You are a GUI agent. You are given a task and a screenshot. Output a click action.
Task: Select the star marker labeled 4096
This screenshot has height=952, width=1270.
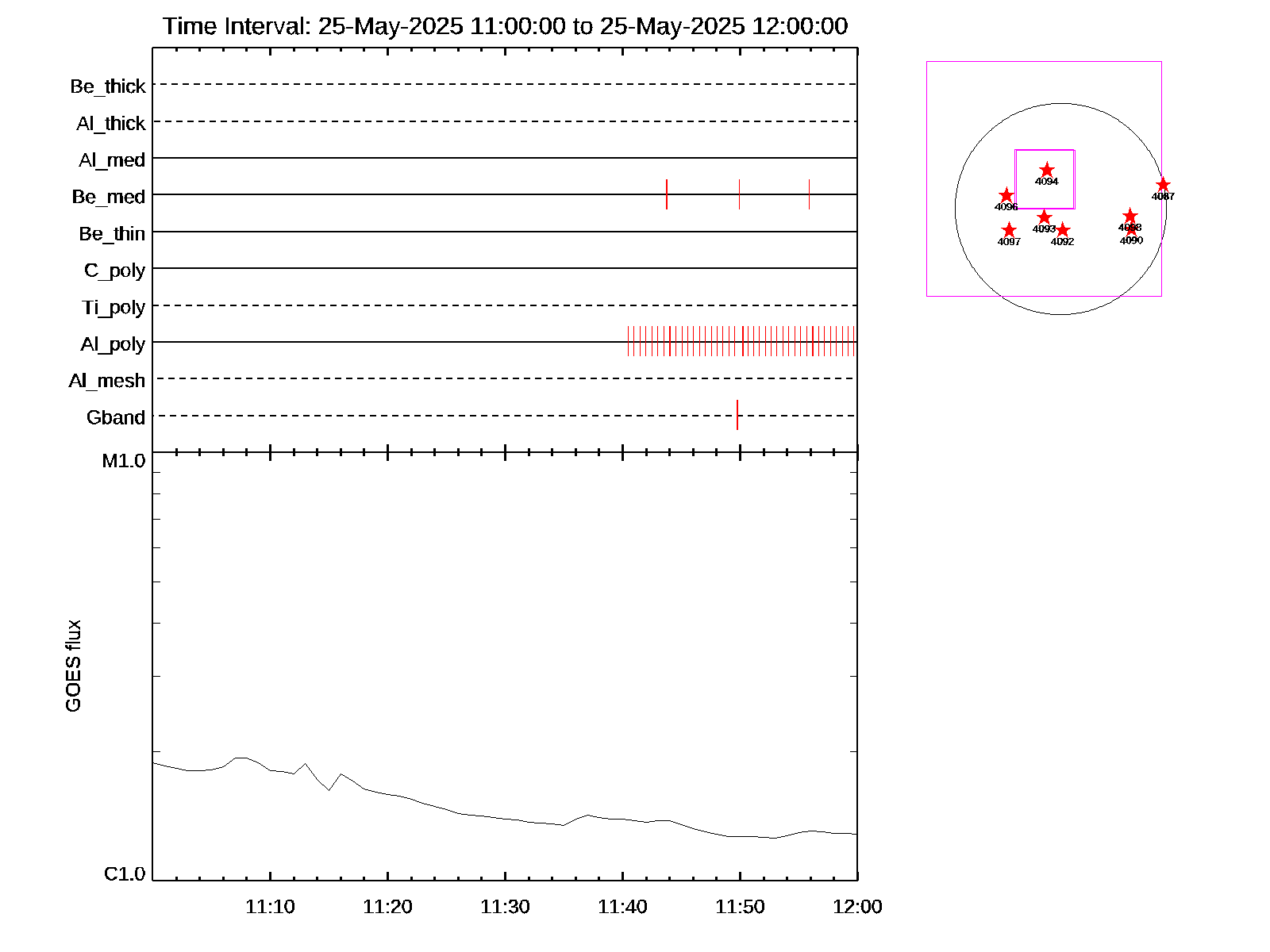pos(1006,195)
